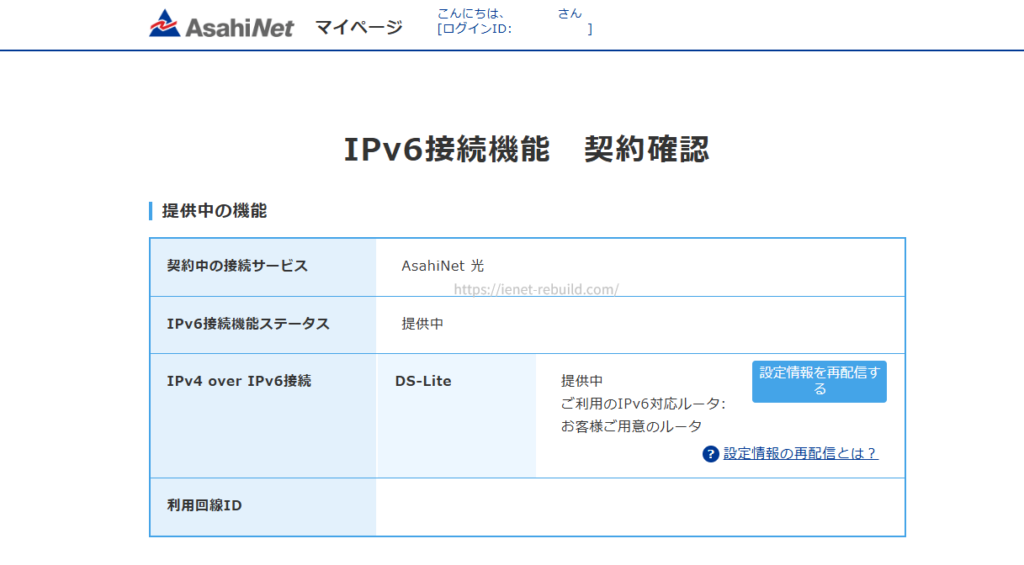Click the IPv6接続機能ステータス row label
The image size is (1024, 565).
coord(248,324)
